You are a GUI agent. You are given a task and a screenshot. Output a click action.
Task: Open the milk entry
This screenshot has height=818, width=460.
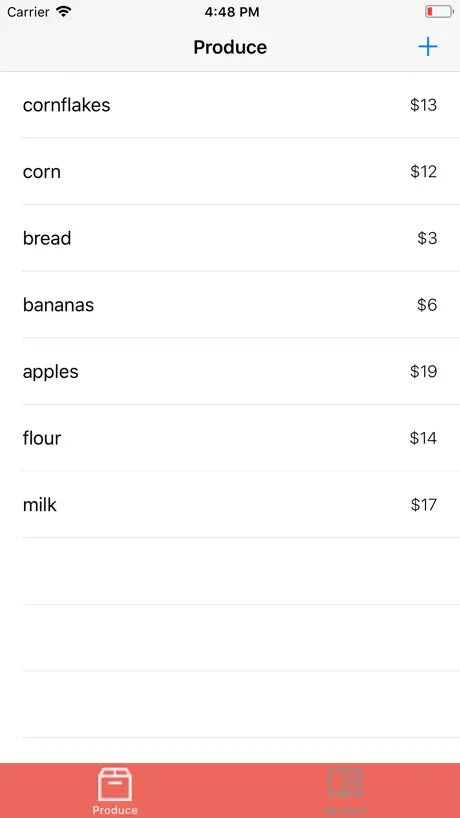click(x=230, y=504)
